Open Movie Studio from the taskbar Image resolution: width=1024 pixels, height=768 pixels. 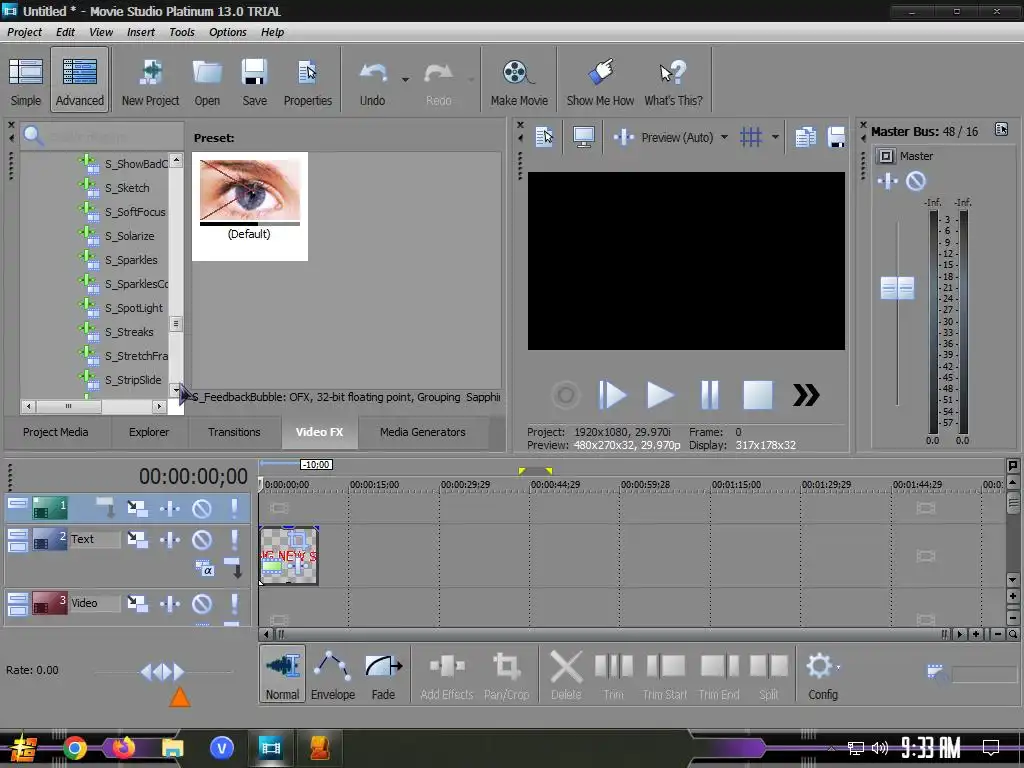[270, 747]
